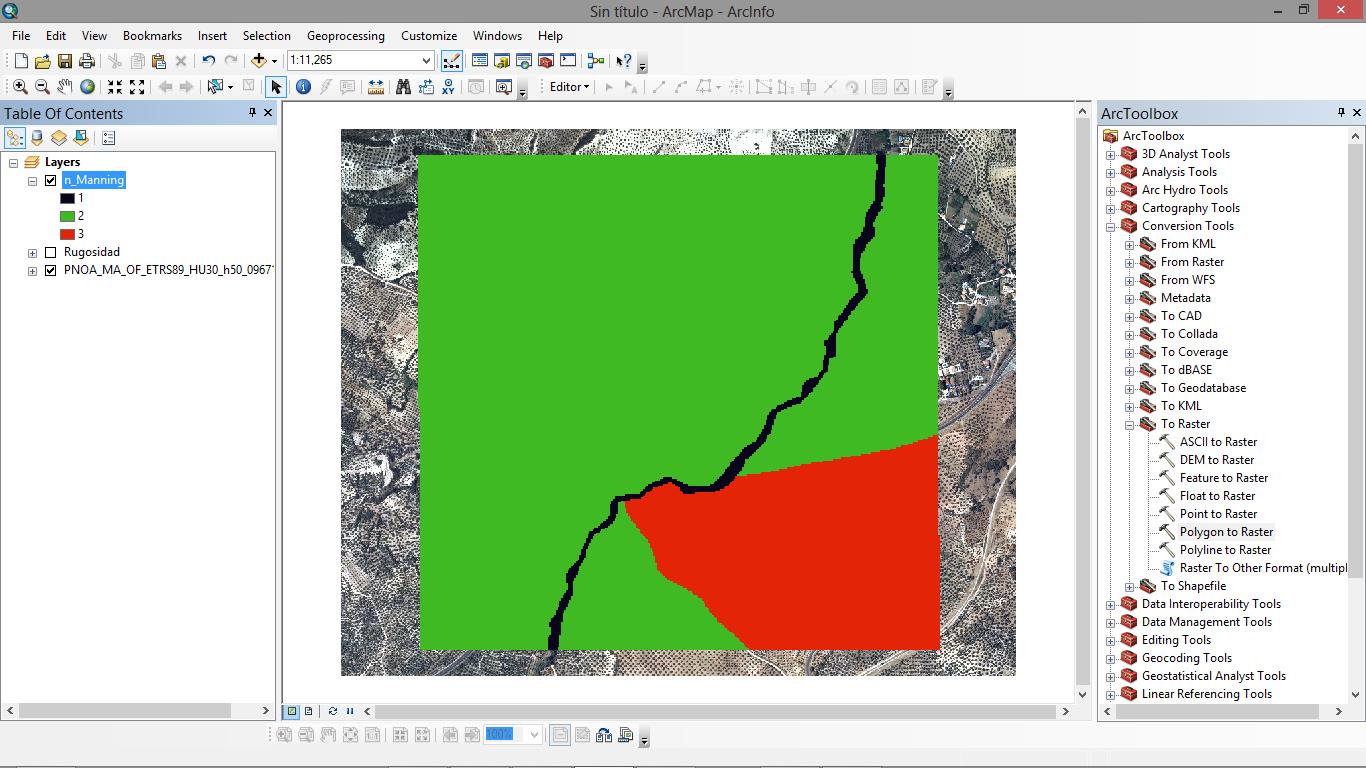Open the Geoprocessing menu
The image size is (1366, 768).
tap(345, 36)
